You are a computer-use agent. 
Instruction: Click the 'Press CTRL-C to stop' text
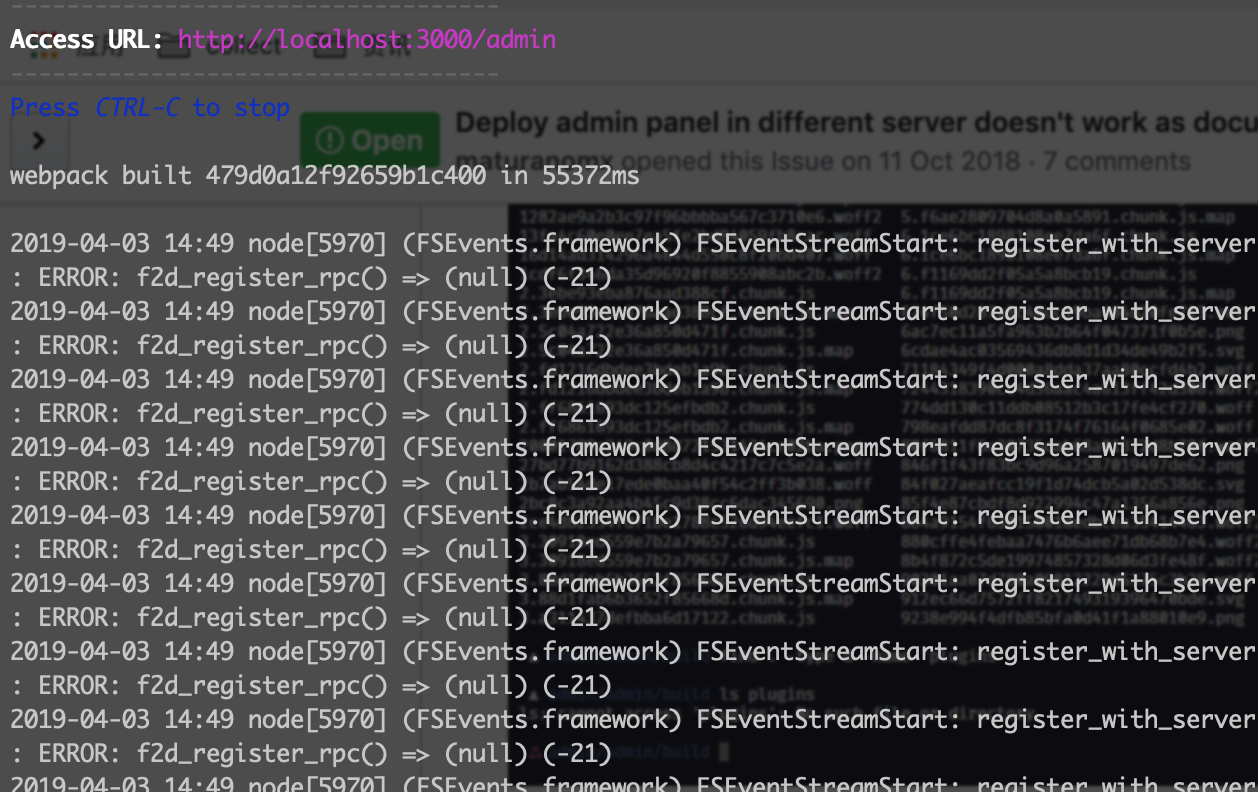(150, 107)
